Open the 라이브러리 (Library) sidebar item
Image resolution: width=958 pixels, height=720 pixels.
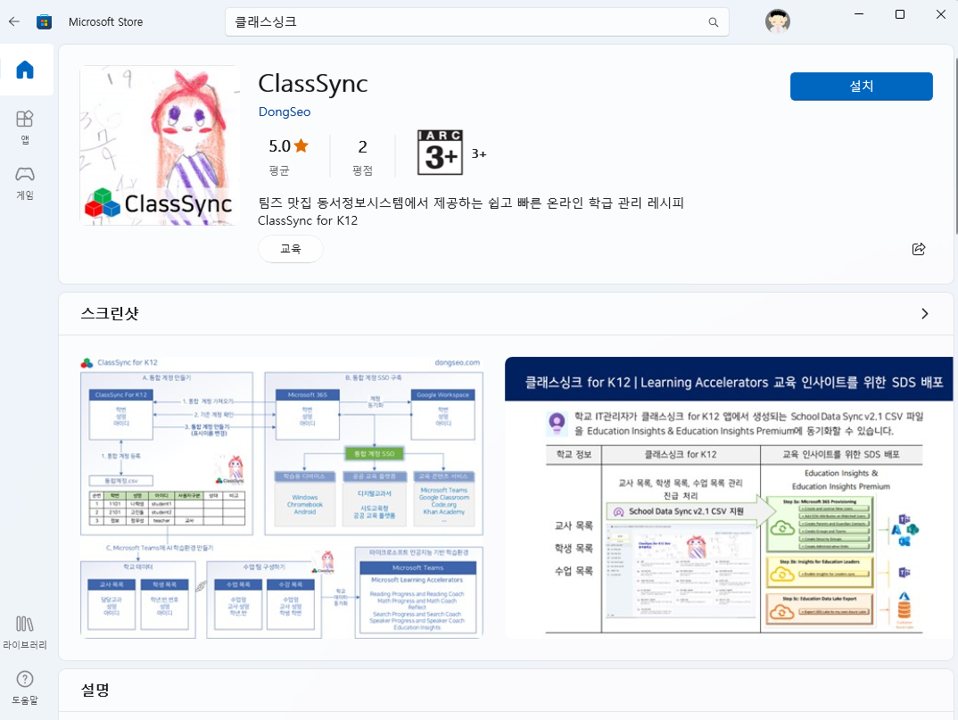tap(25, 632)
